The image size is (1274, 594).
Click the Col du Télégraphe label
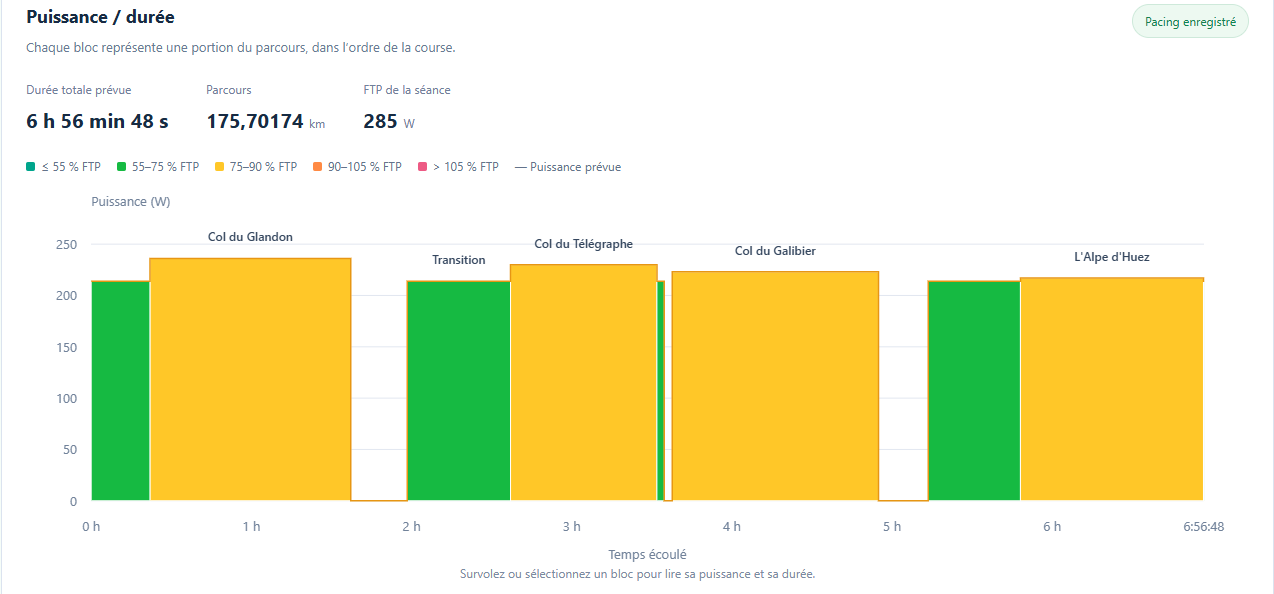pyautogui.click(x=584, y=244)
